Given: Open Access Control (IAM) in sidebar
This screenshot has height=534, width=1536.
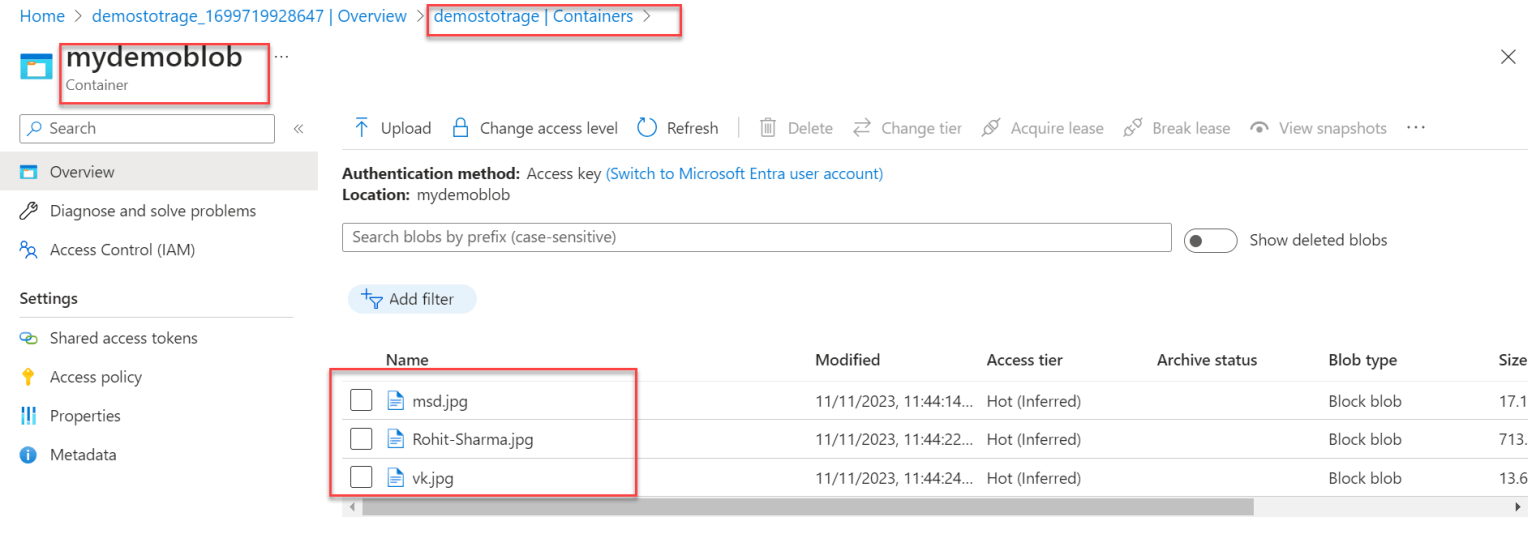Looking at the screenshot, I should pyautogui.click(x=122, y=250).
